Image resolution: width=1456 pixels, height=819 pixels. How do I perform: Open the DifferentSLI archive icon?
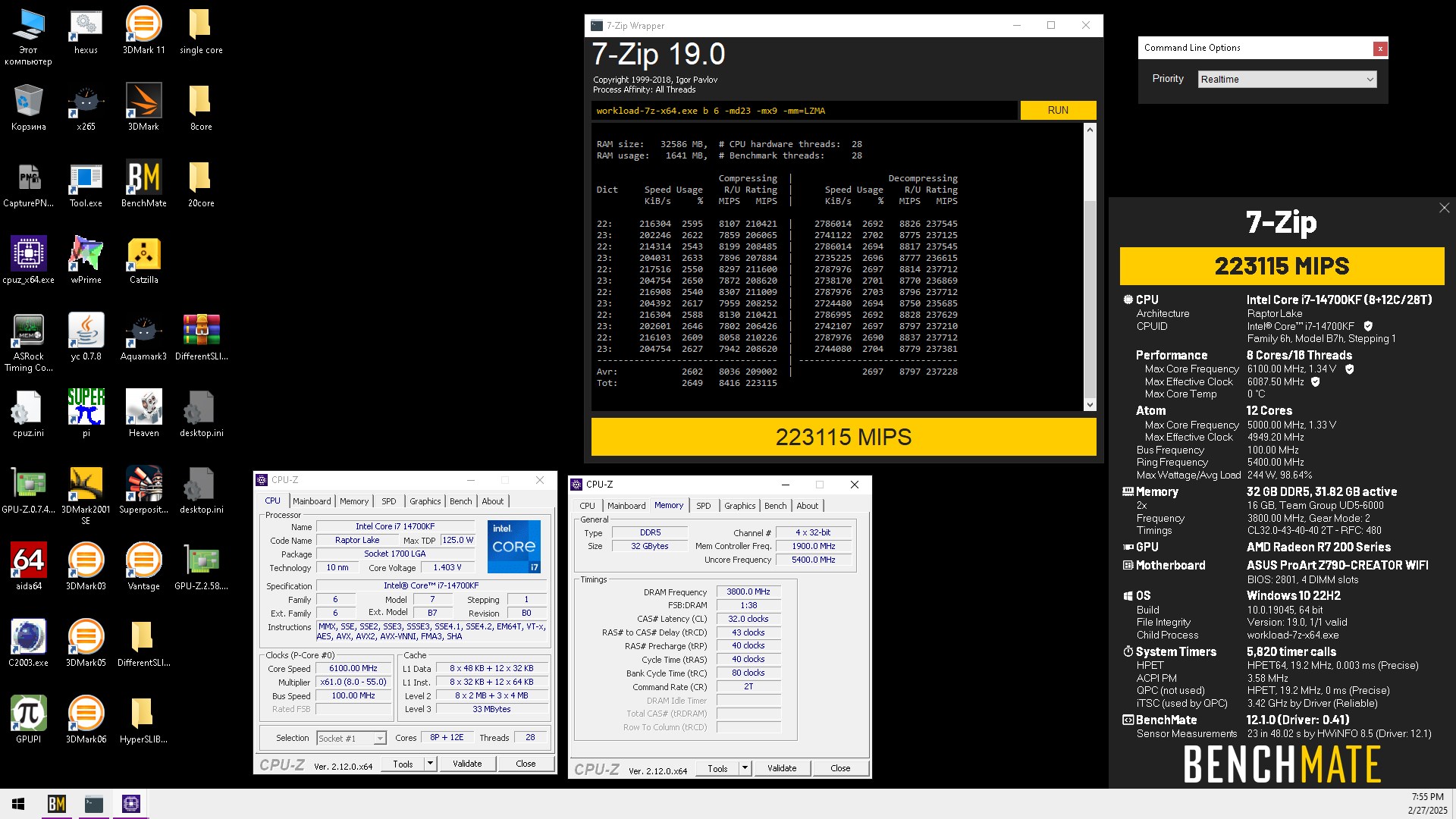pyautogui.click(x=201, y=337)
